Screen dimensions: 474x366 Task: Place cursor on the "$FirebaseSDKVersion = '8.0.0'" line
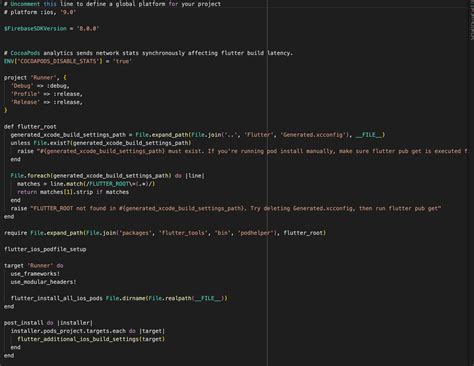click(x=51, y=29)
